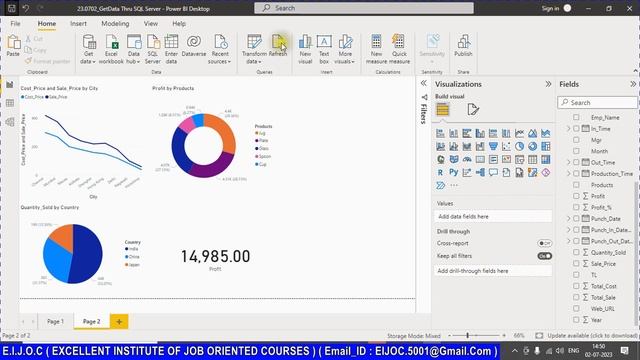Expand the Punch_Date field
640x360 pixels.
coord(569,219)
